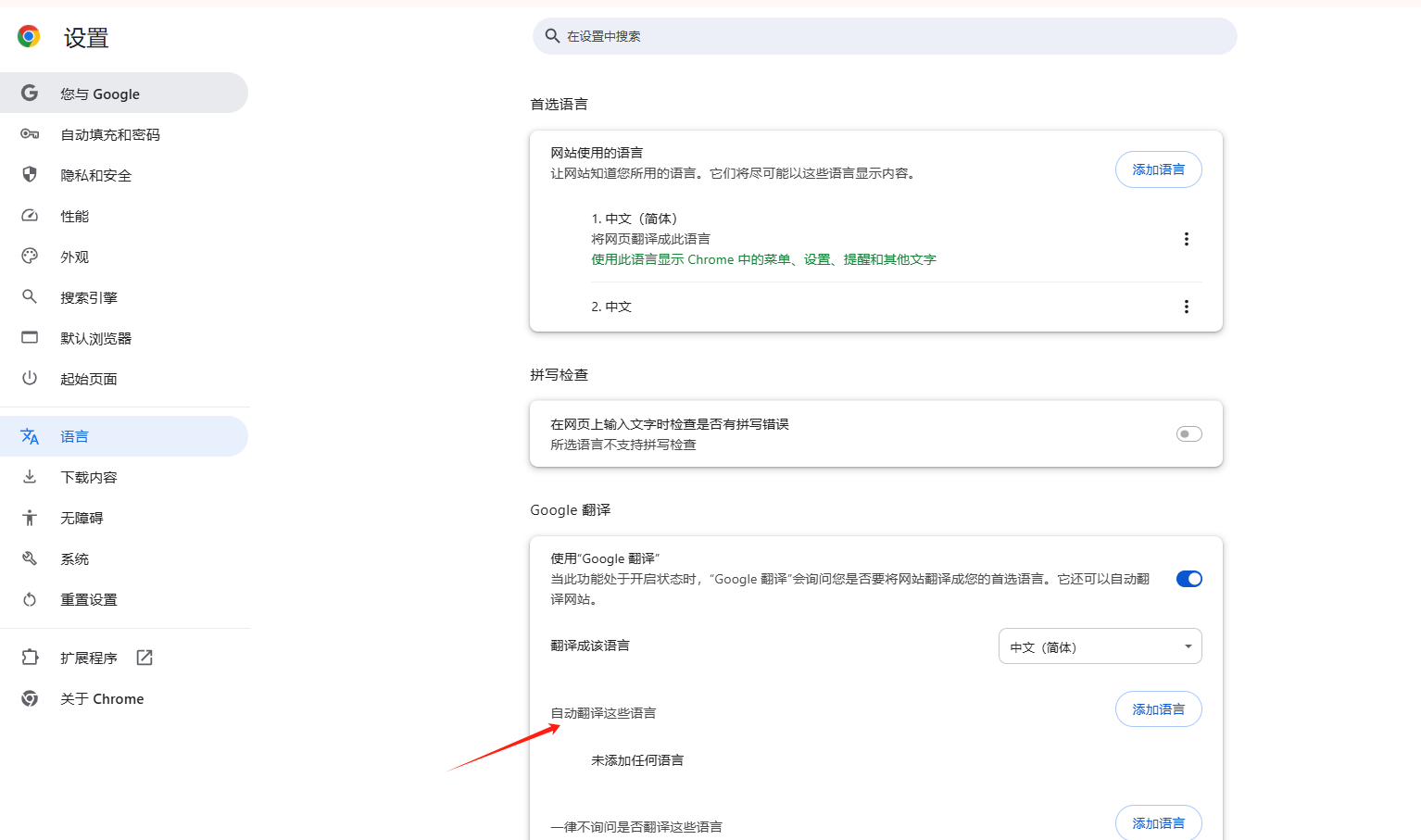Open three-dot menu for 中文（简体）
Image resolution: width=1421 pixels, height=840 pixels.
click(1186, 239)
